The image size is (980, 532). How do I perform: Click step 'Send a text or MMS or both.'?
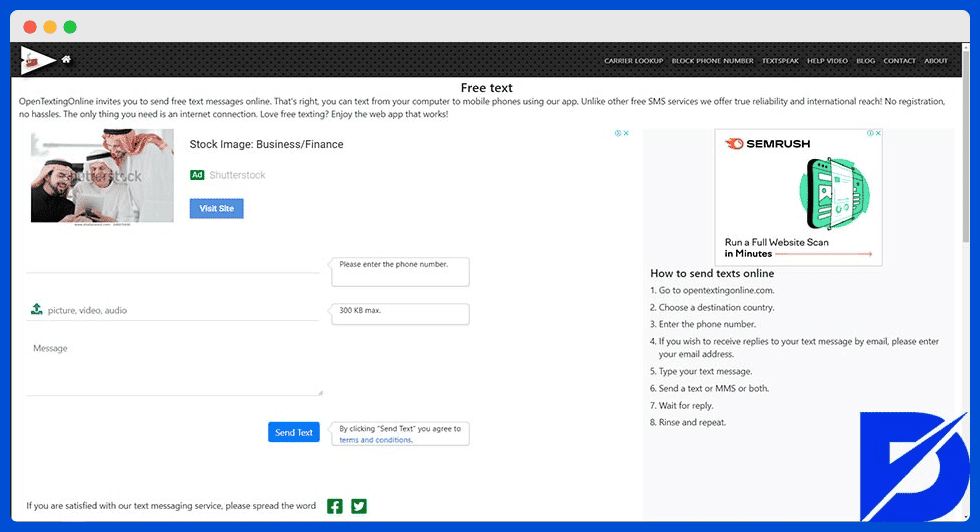click(714, 388)
